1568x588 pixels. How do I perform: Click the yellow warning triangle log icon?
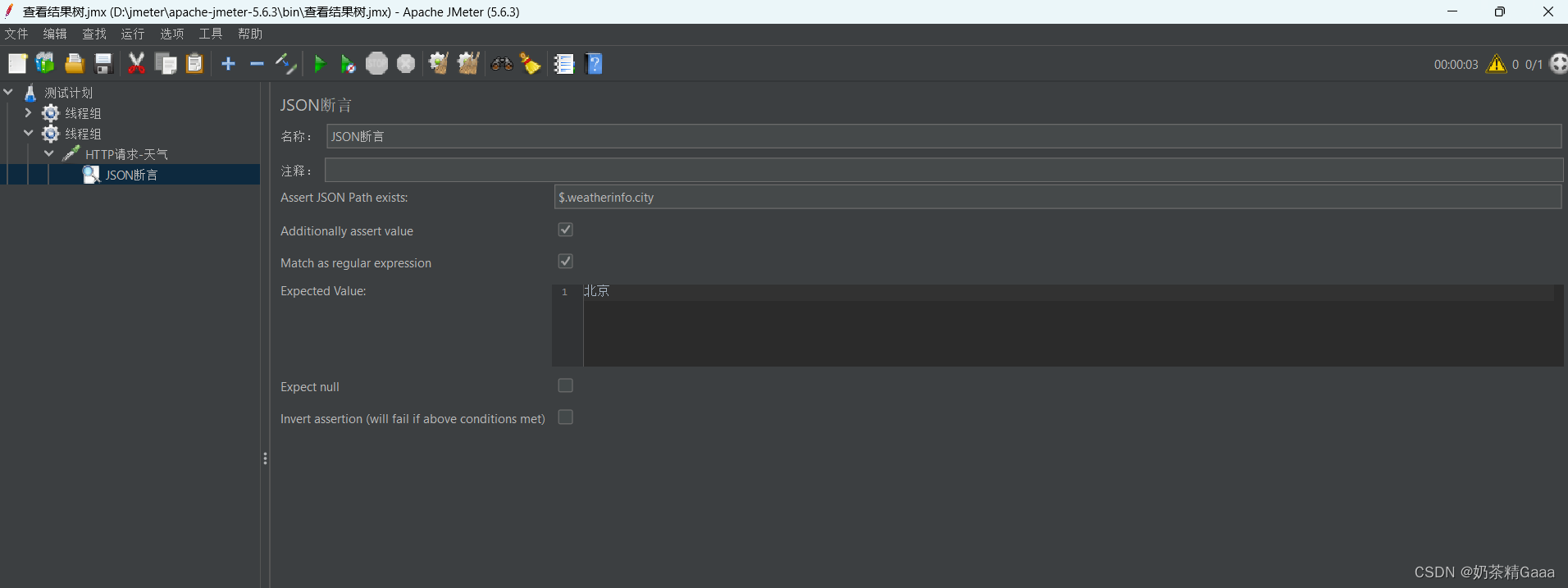point(1497,64)
